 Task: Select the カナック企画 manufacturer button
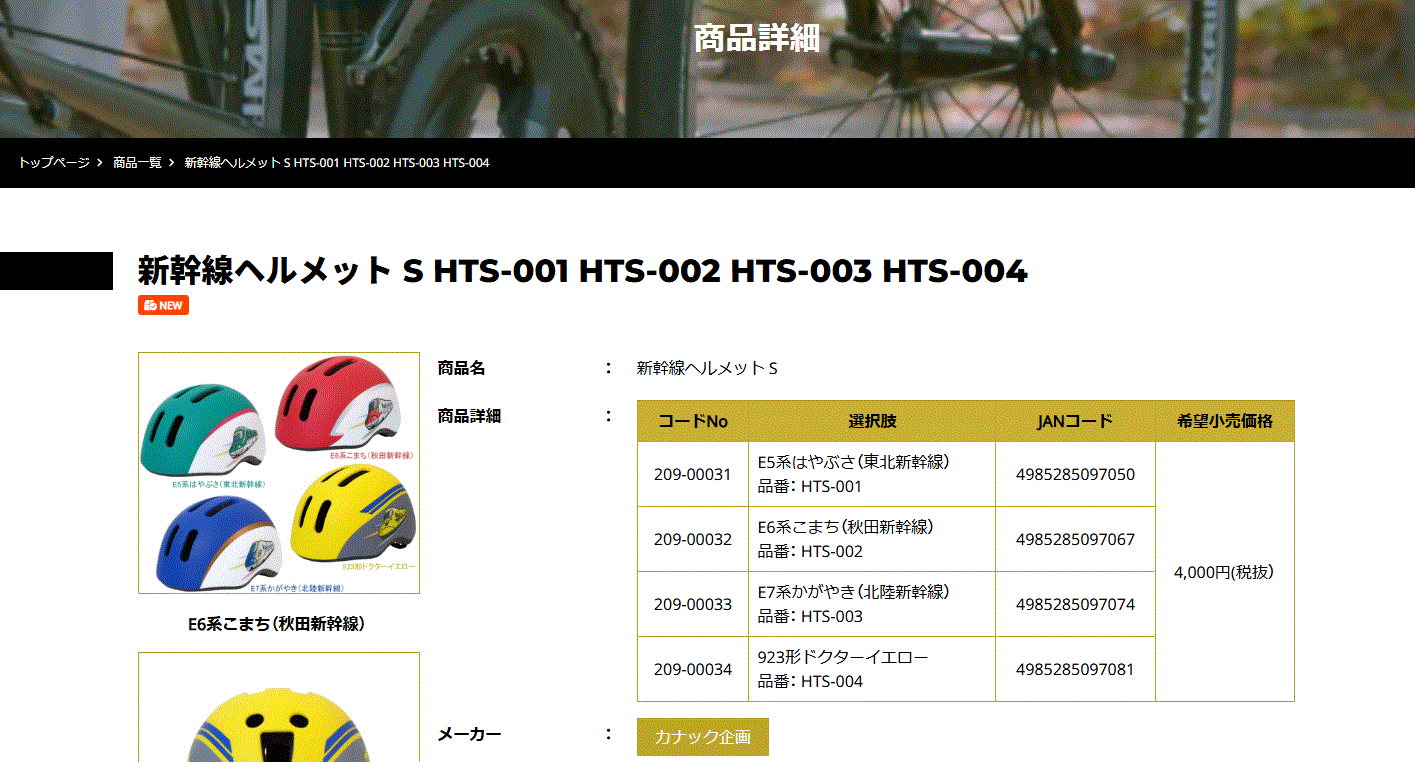click(x=702, y=736)
